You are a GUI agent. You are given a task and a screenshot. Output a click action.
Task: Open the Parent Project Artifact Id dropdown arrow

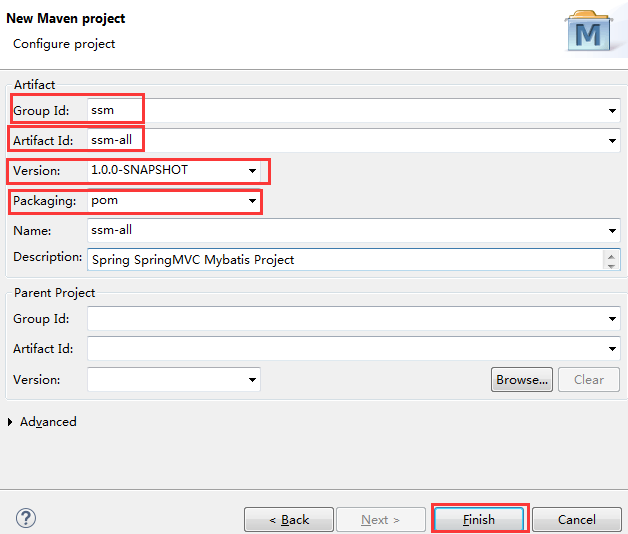coord(612,349)
